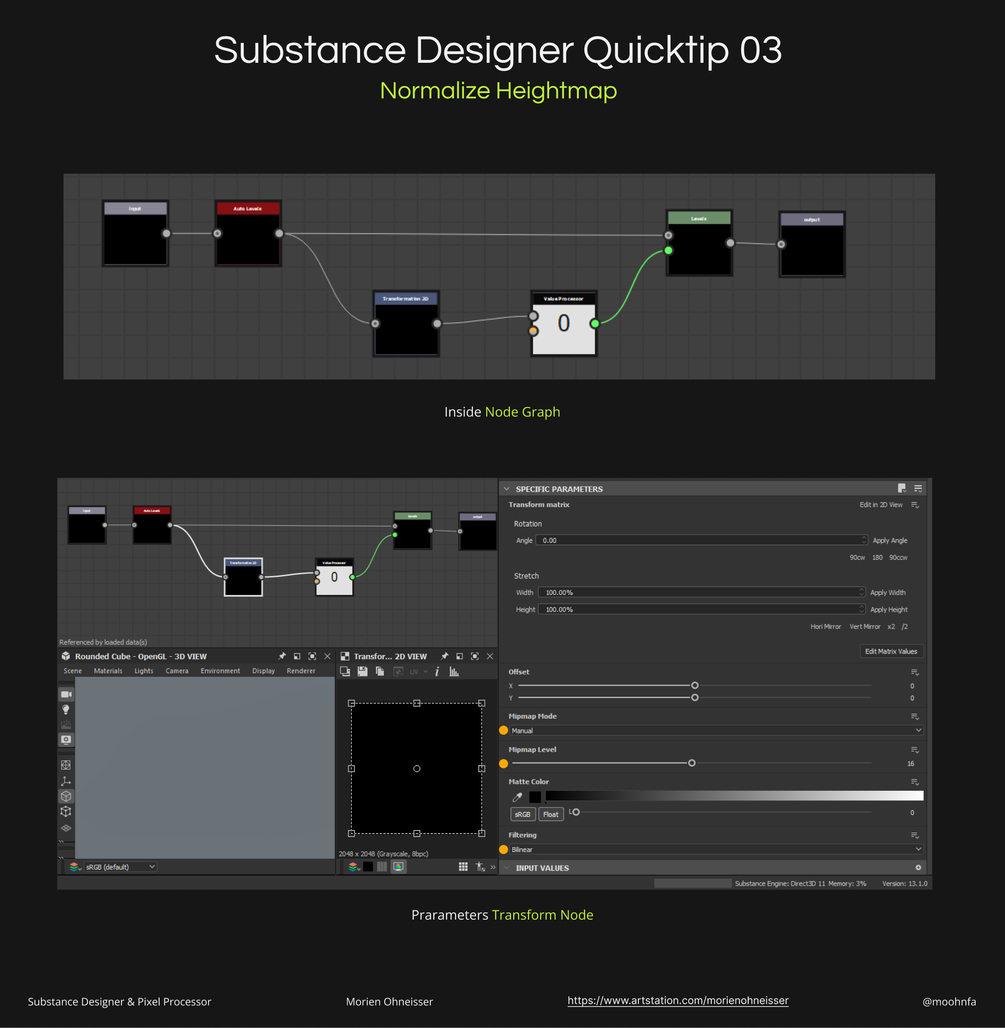
Task: Open the Lights menu in 3D view
Action: point(144,671)
